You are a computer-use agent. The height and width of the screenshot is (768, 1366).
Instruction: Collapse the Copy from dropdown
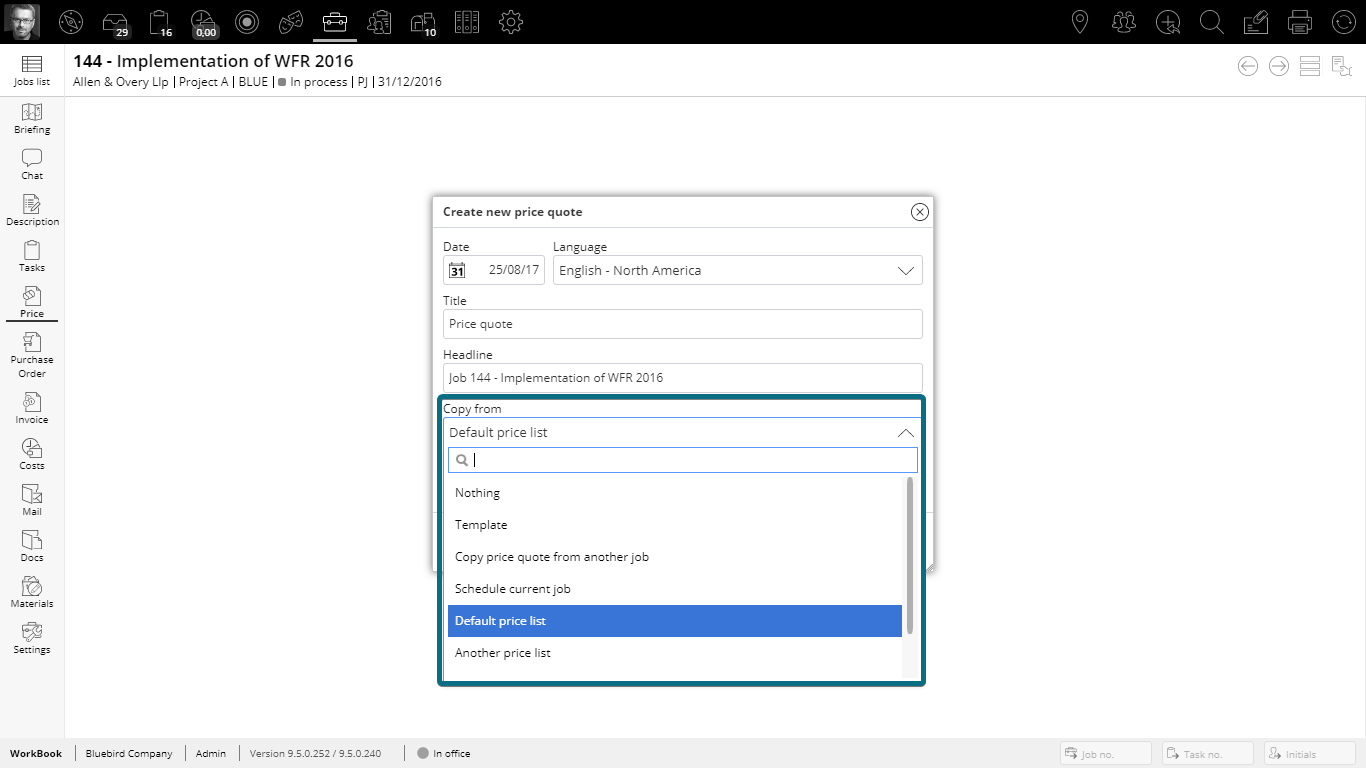(x=905, y=433)
